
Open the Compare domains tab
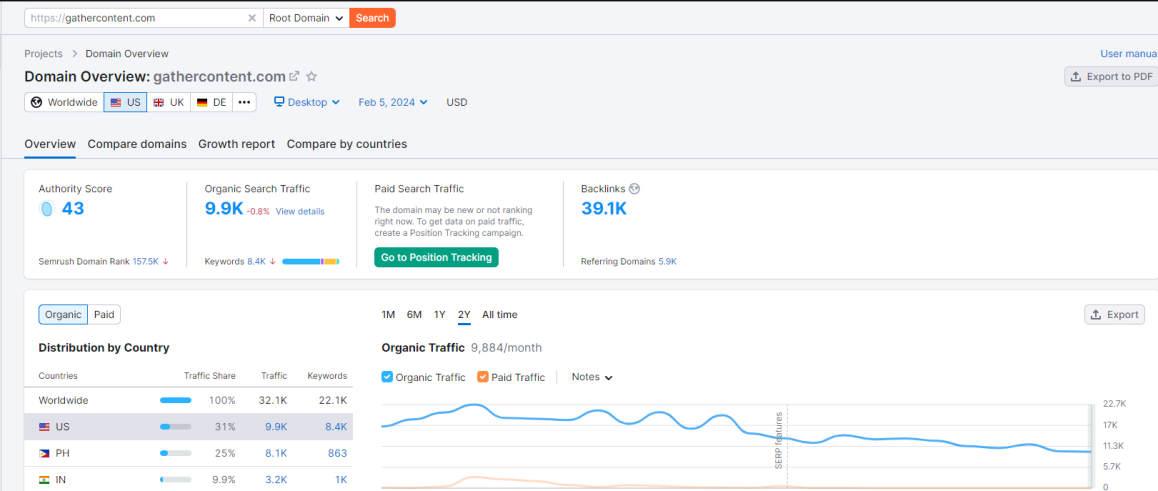pyautogui.click(x=137, y=144)
